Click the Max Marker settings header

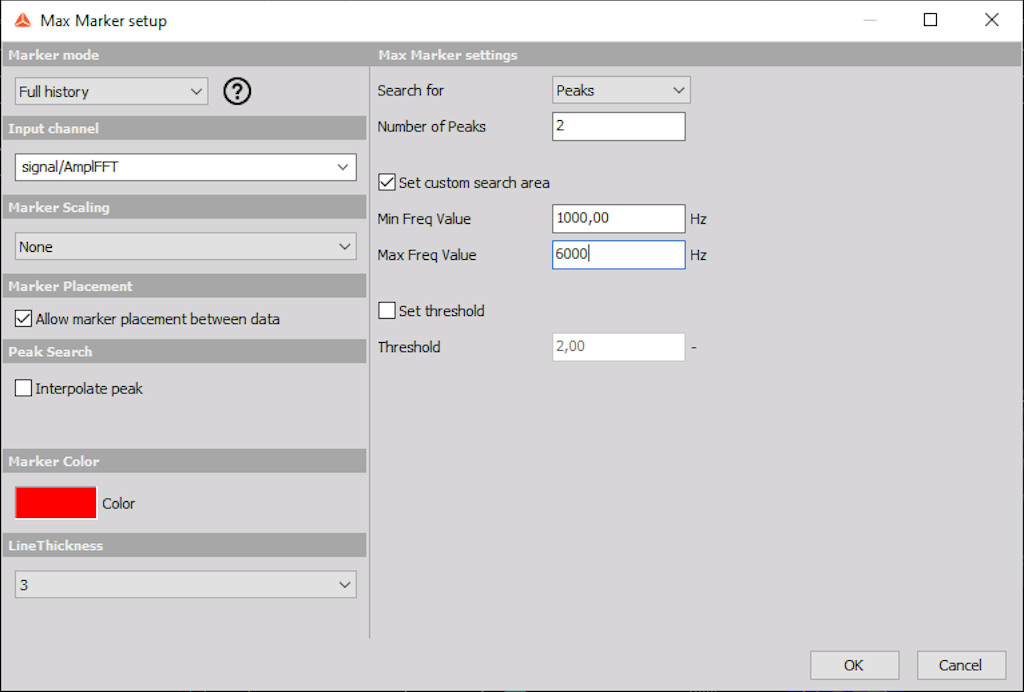[x=697, y=55]
